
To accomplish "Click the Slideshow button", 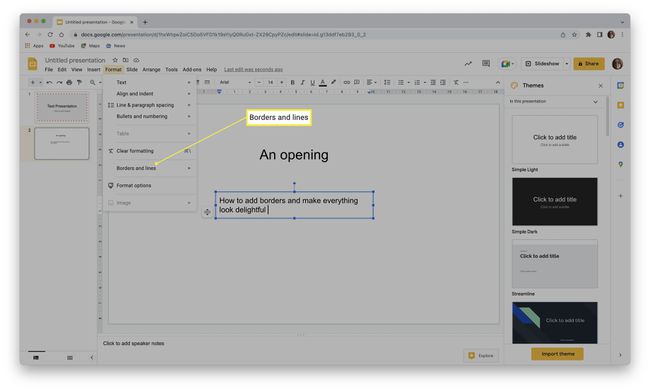I will pyautogui.click(x=542, y=64).
